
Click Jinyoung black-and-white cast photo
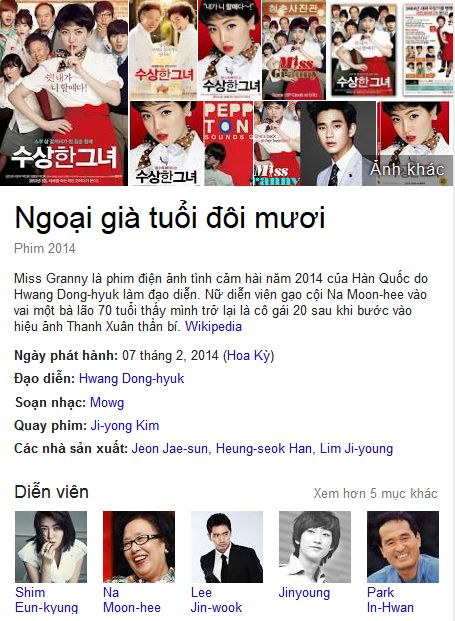(x=315, y=547)
